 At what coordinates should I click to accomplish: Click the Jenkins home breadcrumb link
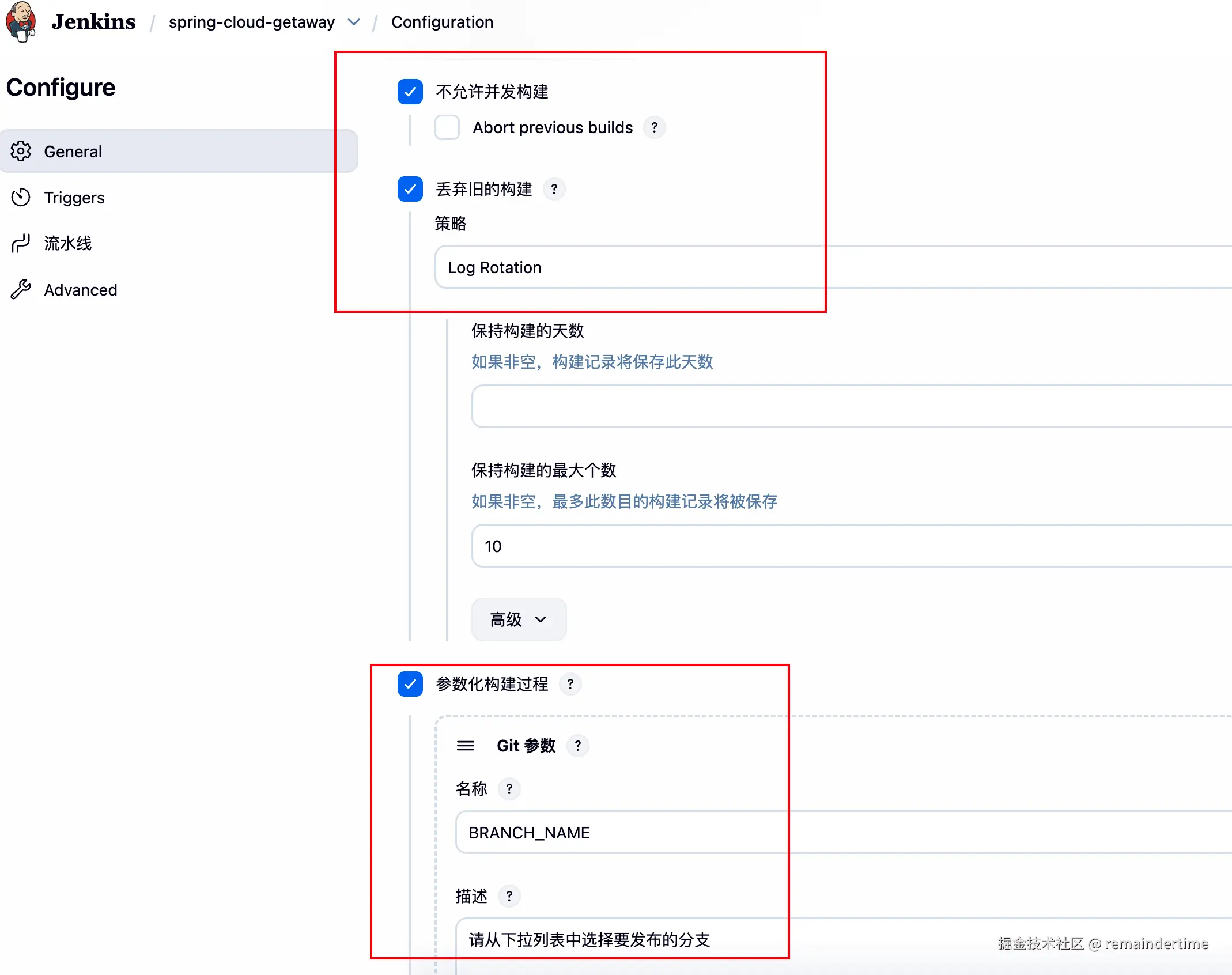point(93,22)
